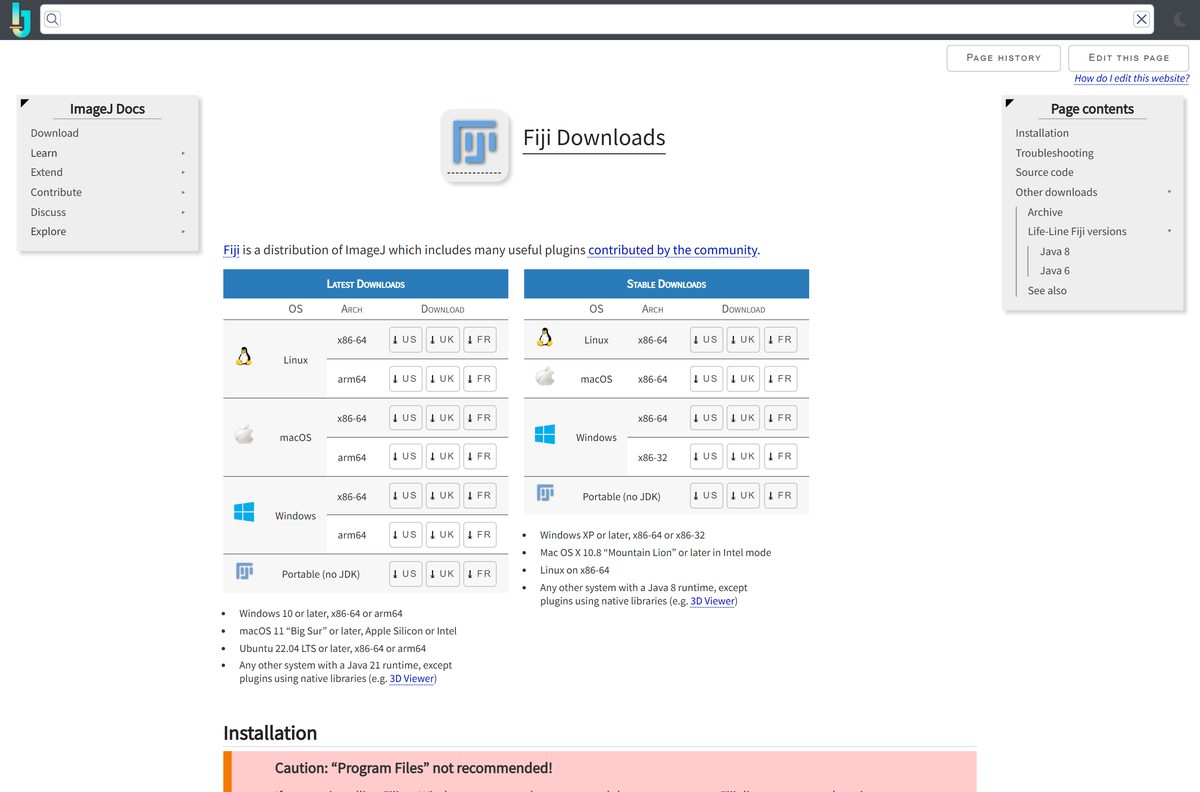
Task: Download Latest macOS arm64 from UK
Action: point(443,457)
